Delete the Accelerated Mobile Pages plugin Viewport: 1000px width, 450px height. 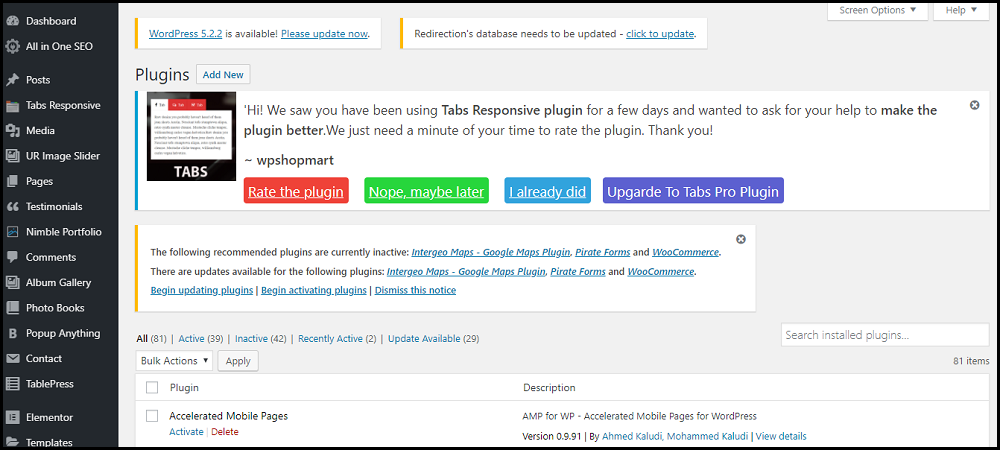click(224, 432)
